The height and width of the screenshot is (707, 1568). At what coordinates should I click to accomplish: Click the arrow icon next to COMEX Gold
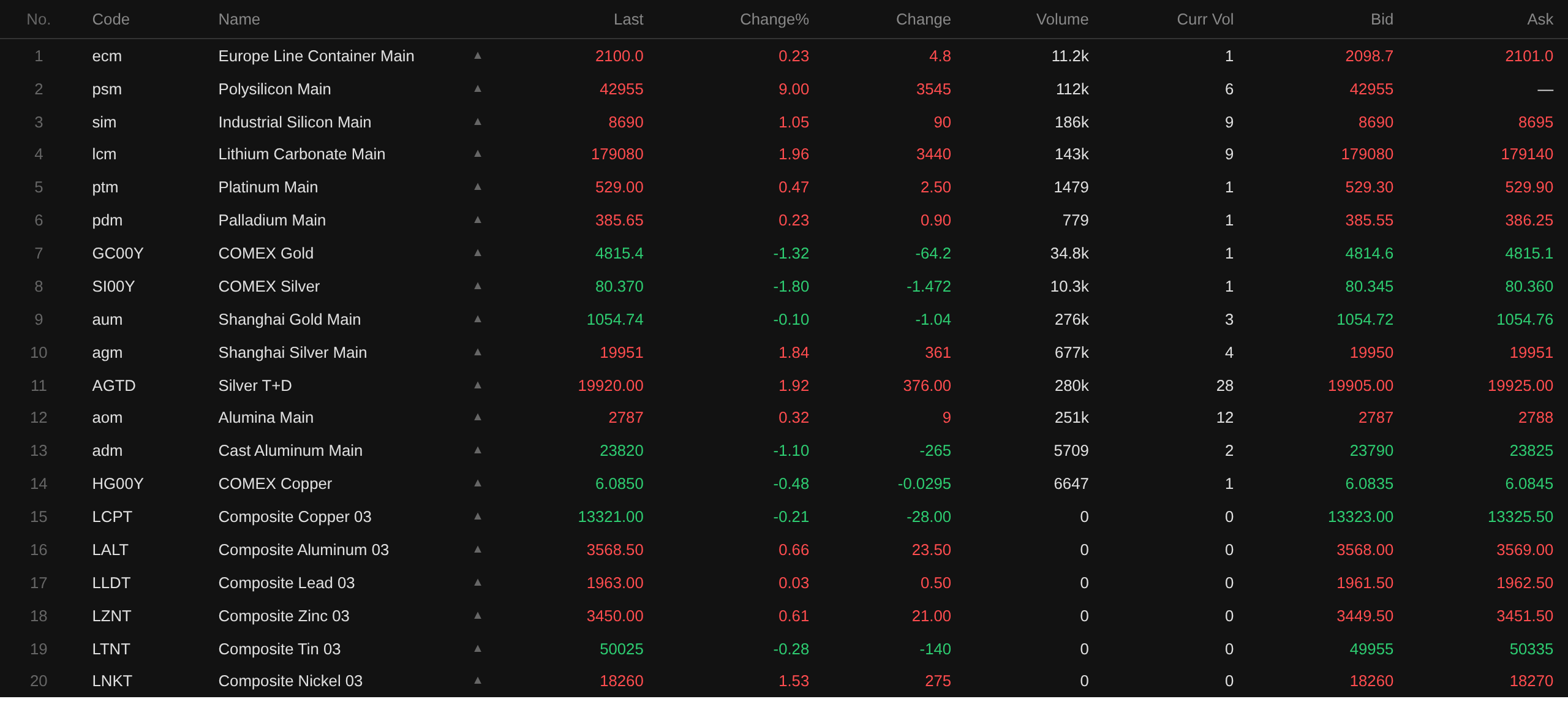coord(478,253)
